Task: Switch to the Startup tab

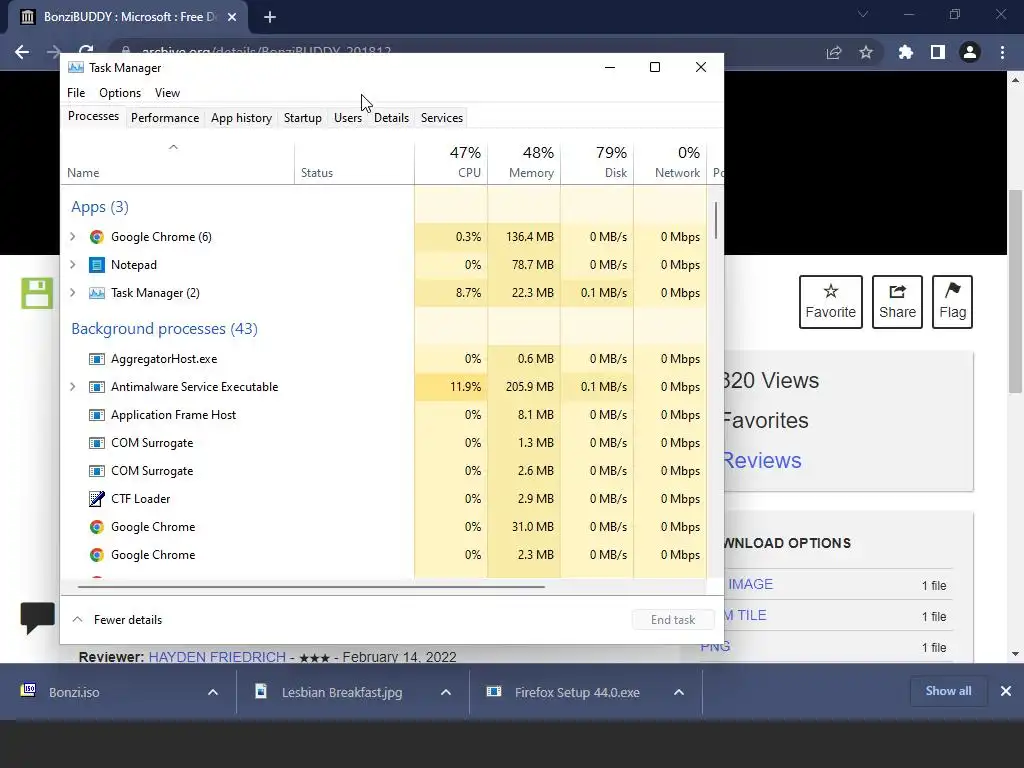Action: tap(302, 118)
